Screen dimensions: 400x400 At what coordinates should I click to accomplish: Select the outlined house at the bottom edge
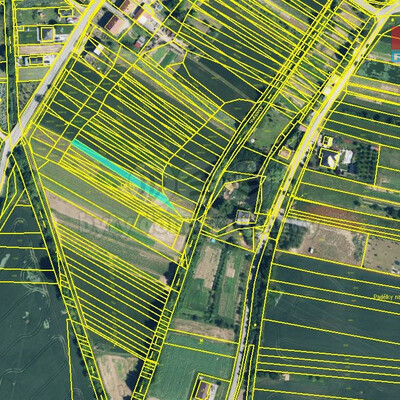coord(203,389)
